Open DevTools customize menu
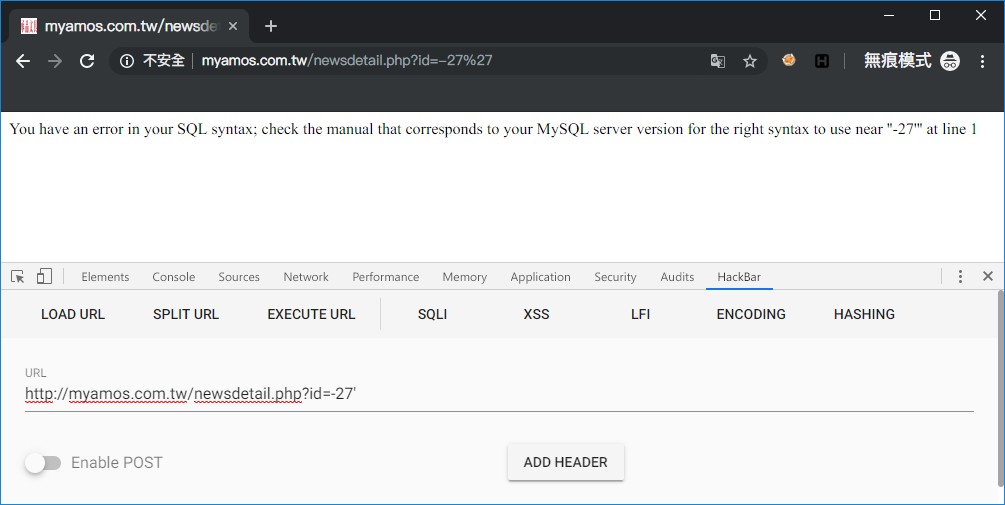This screenshot has height=505, width=1005. (x=959, y=276)
